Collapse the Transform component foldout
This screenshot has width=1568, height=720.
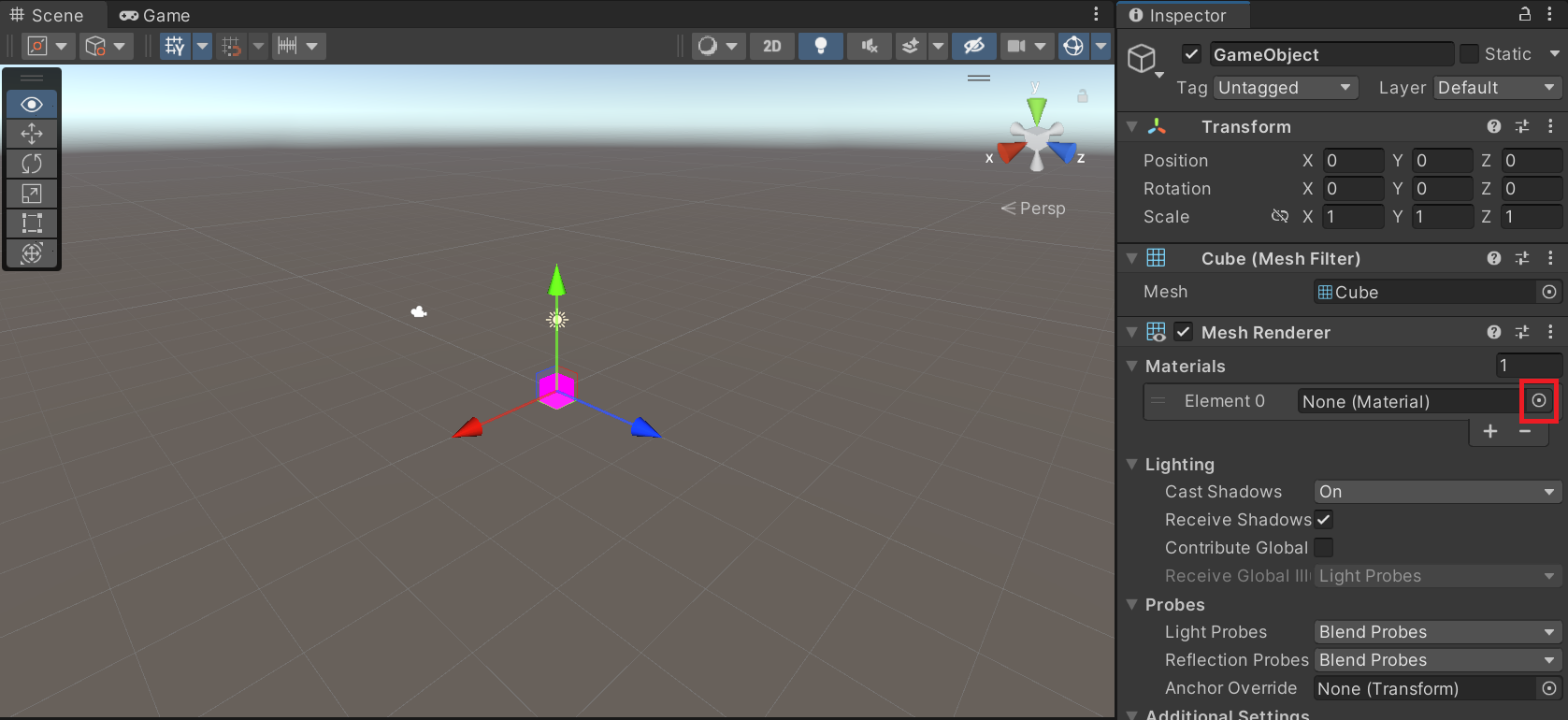click(1132, 126)
